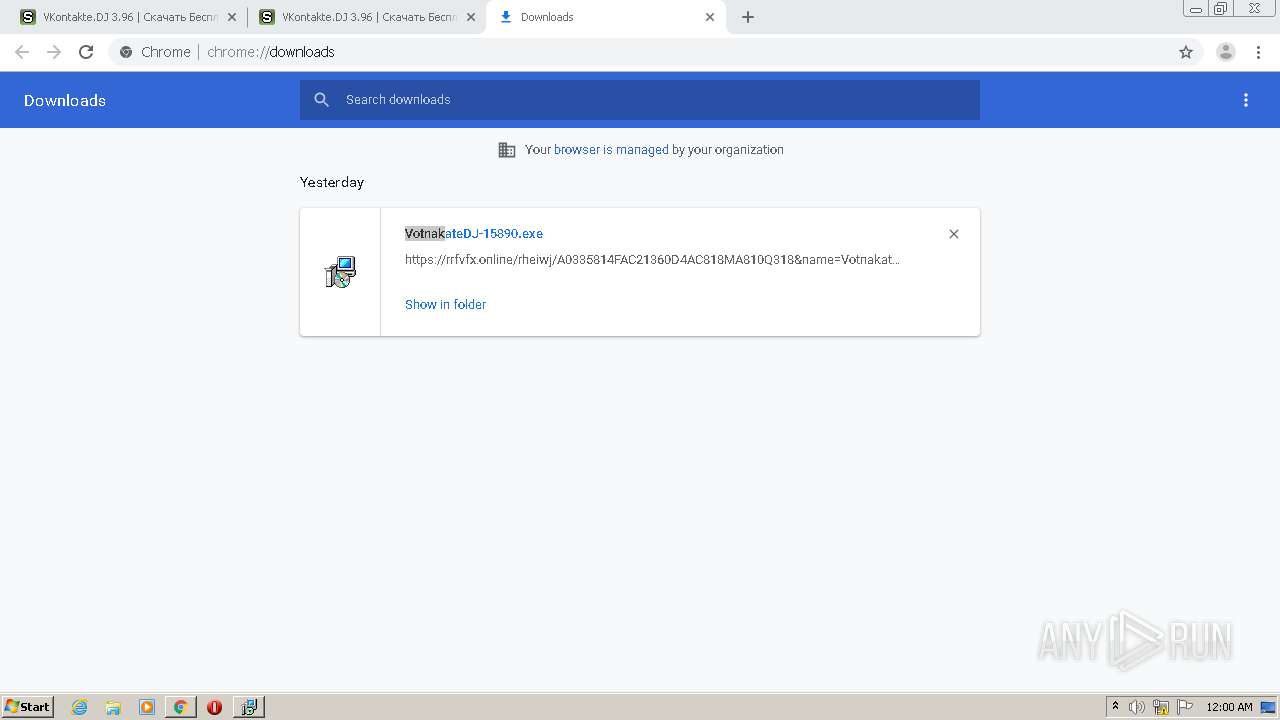The width and height of the screenshot is (1280, 720).
Task: Click the 'Yesterday' date heading
Action: (332, 182)
